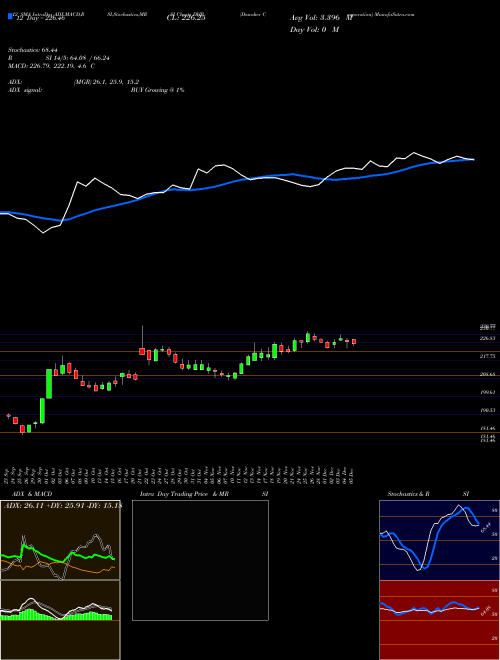This screenshot has height=660, width=500.
Task: Click the 'ADX: 26.11 +DY: 25.91 -DY: 15.18' header
Action: coord(62,505)
